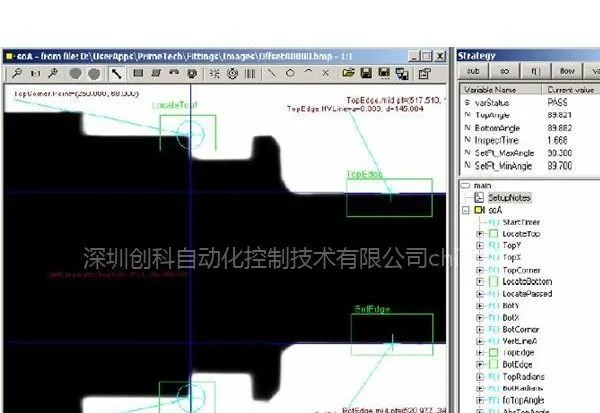Viewport: 600px width, 413px height.
Task: Click the BotEdge ROI box in image
Action: pyautogui.click(x=392, y=335)
